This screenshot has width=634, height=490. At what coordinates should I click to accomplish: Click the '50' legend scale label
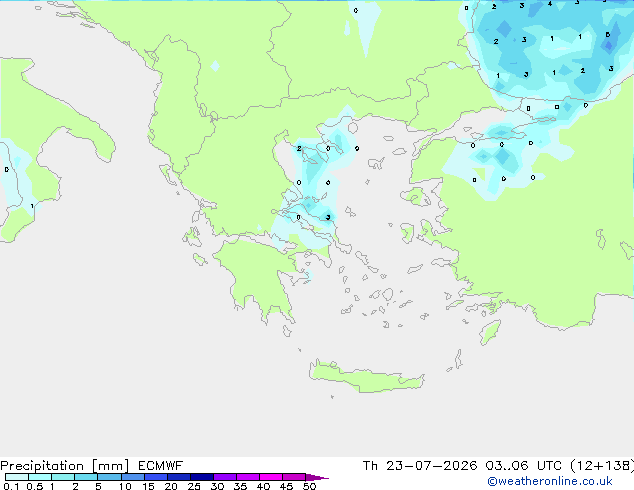pyautogui.click(x=309, y=486)
